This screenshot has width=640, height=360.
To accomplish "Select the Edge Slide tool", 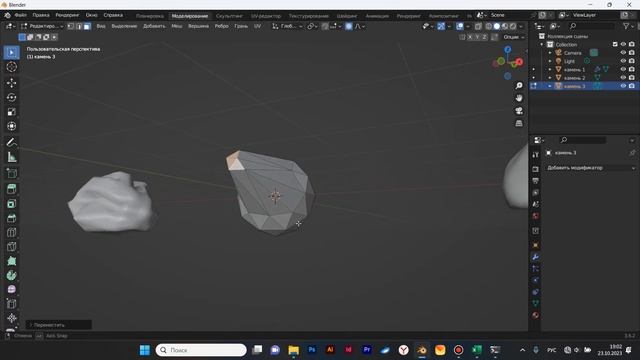I will coord(11,304).
